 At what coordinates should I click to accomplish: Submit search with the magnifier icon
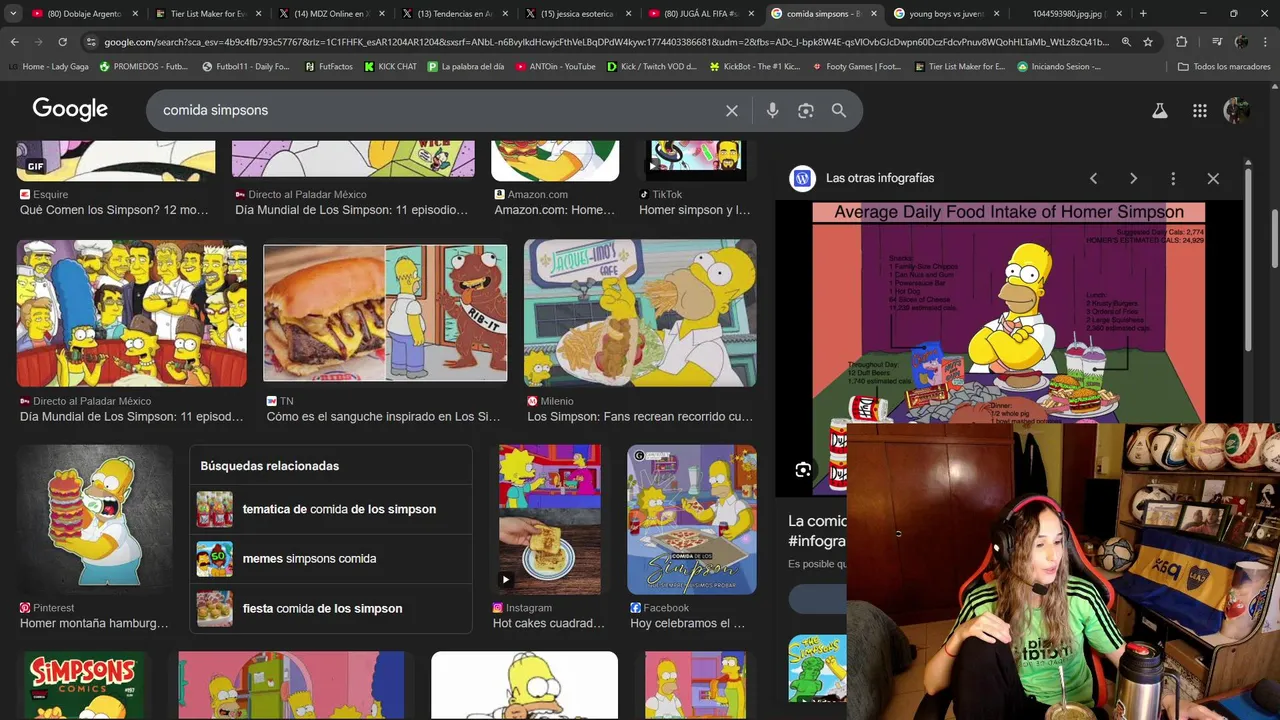click(x=839, y=111)
